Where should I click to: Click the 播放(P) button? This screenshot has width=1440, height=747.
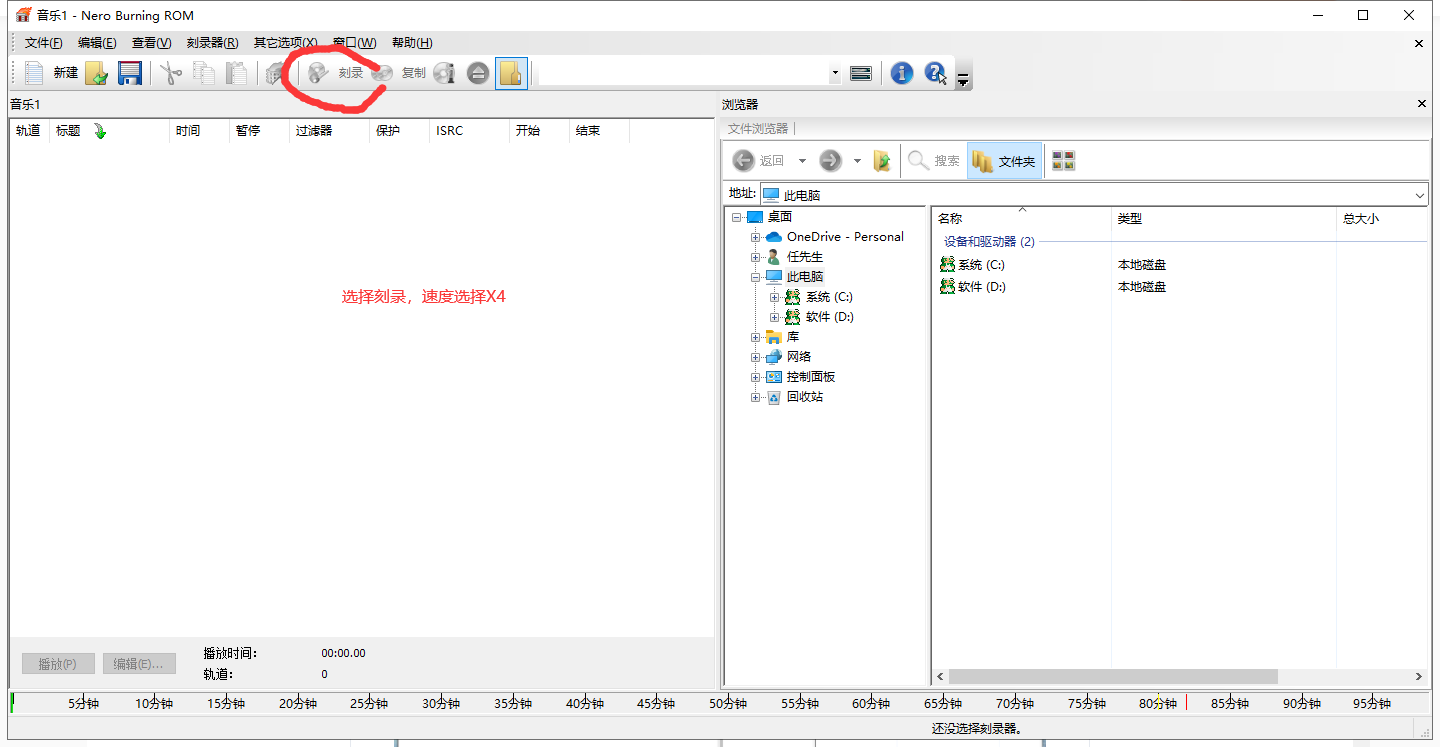click(x=58, y=664)
